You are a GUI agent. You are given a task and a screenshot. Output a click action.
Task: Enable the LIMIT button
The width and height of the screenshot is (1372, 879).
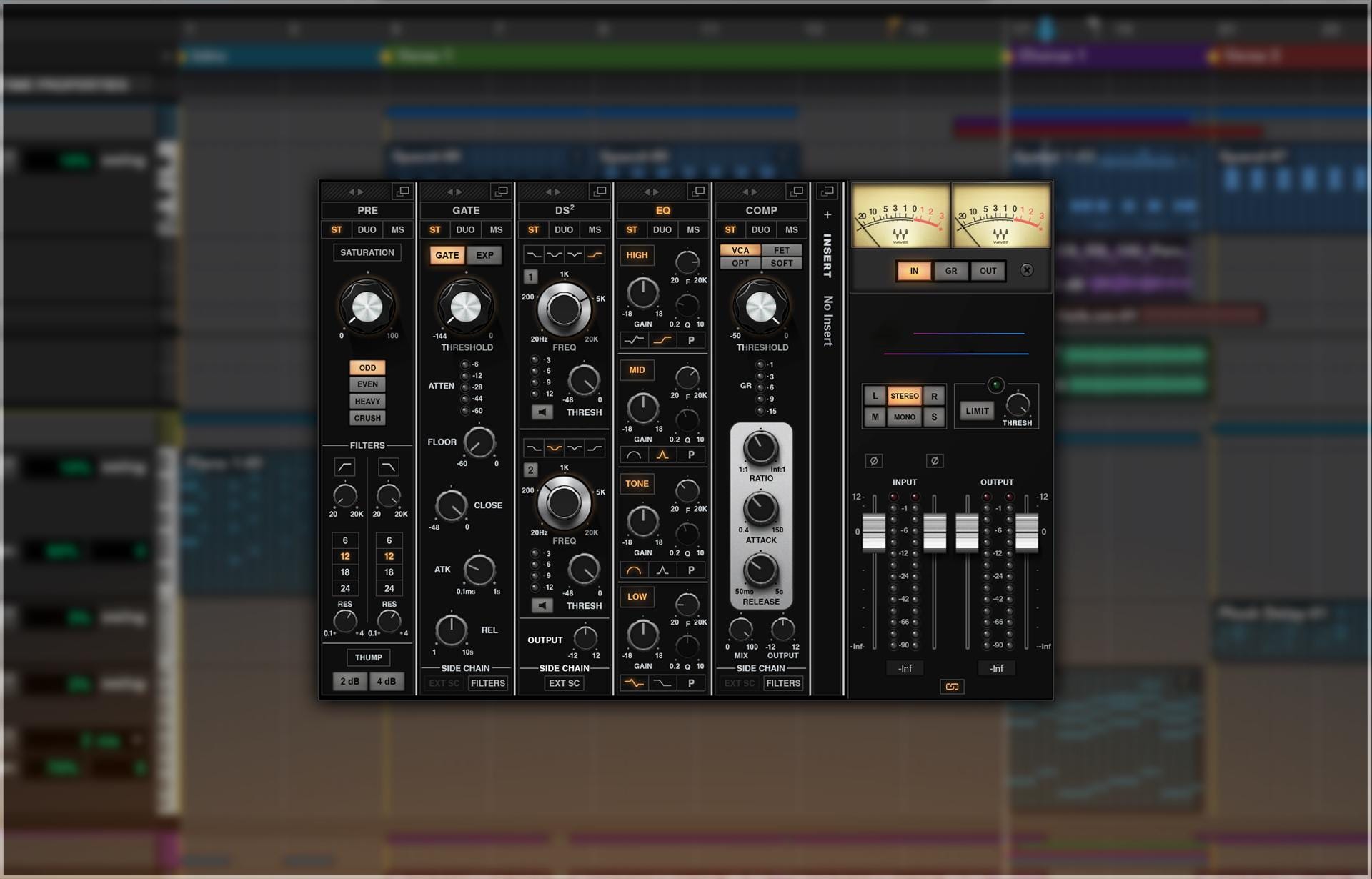tap(977, 411)
